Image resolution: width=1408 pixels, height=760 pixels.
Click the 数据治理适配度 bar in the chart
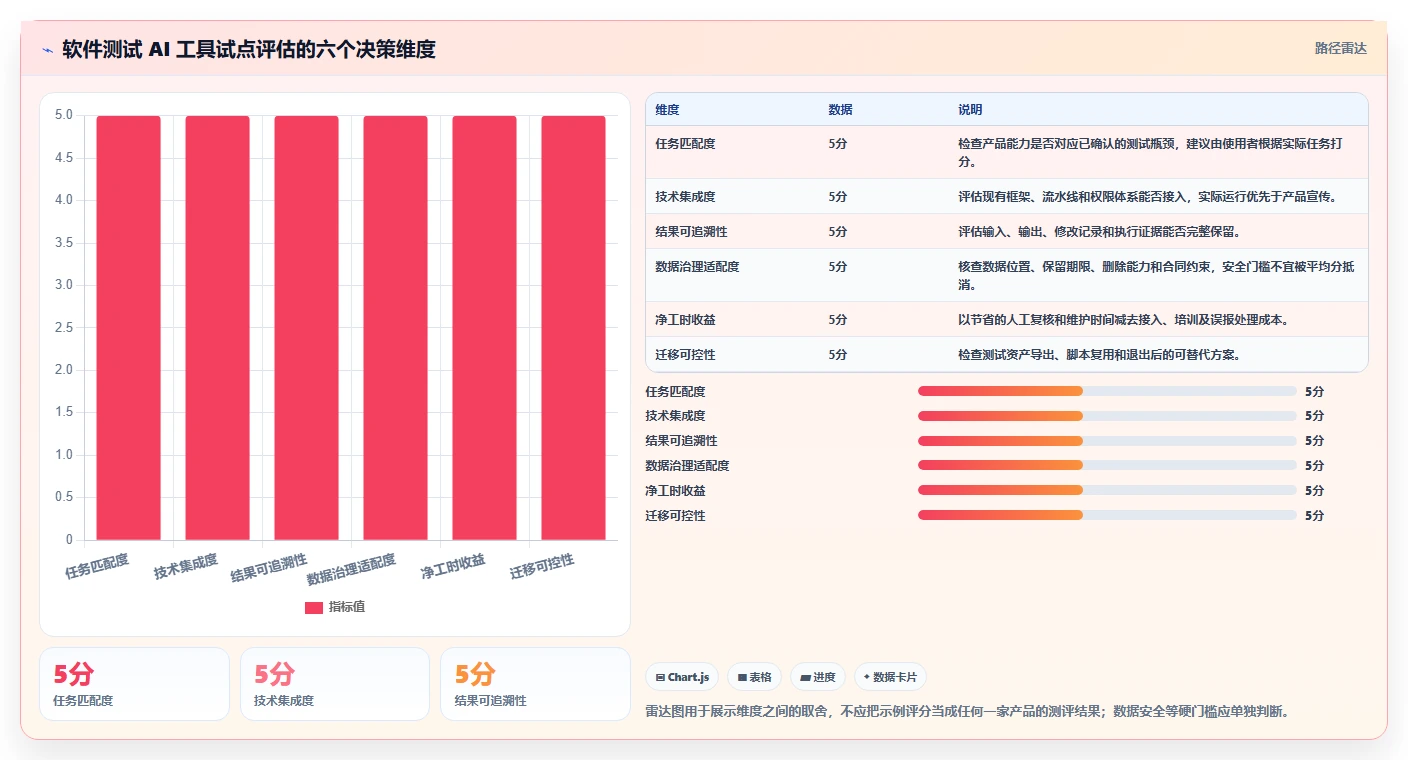click(395, 328)
